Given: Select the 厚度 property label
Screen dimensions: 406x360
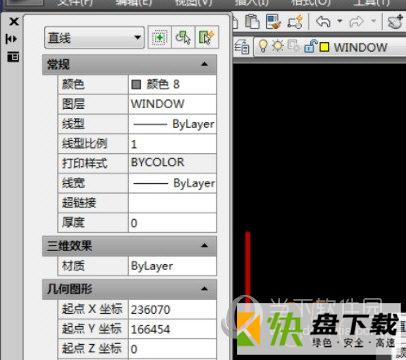Looking at the screenshot, I should point(73,222).
